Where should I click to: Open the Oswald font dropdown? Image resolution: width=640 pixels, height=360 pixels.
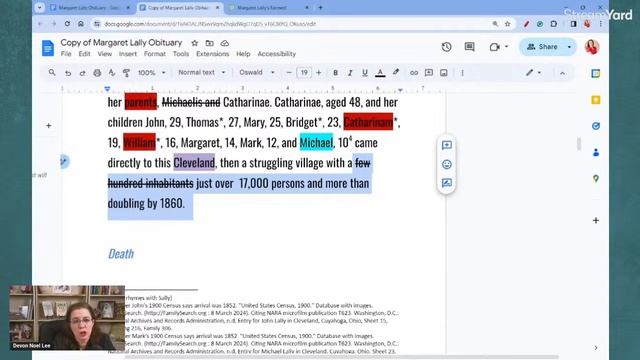point(257,72)
